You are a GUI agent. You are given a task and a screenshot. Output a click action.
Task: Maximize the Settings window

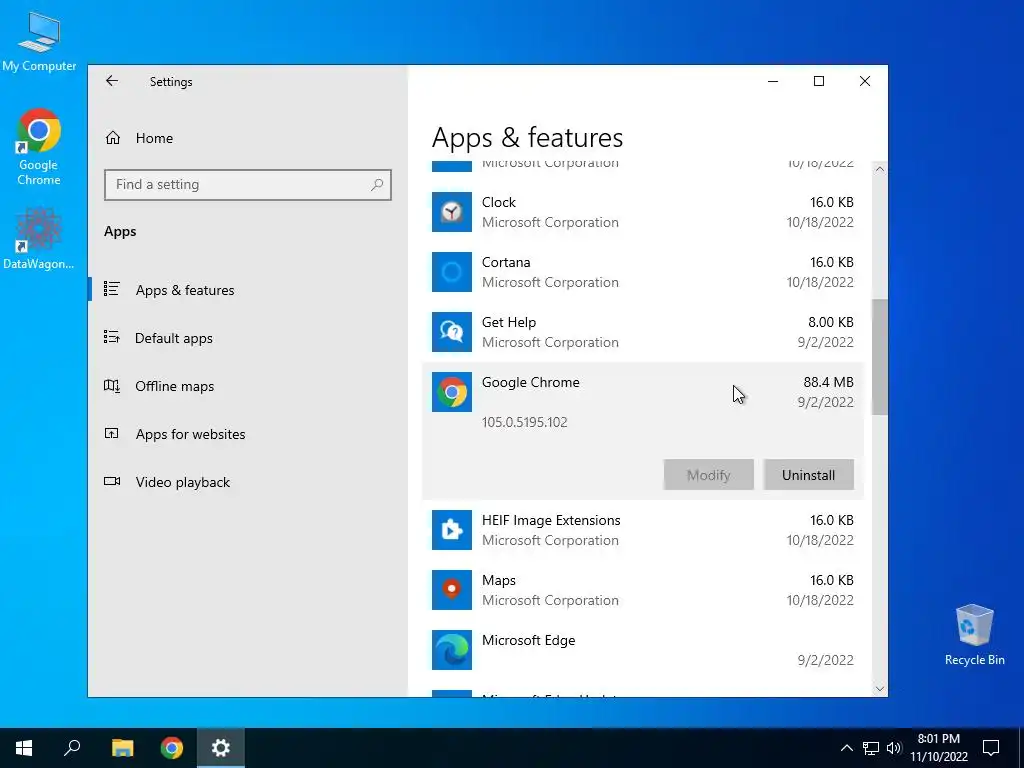pyautogui.click(x=819, y=81)
